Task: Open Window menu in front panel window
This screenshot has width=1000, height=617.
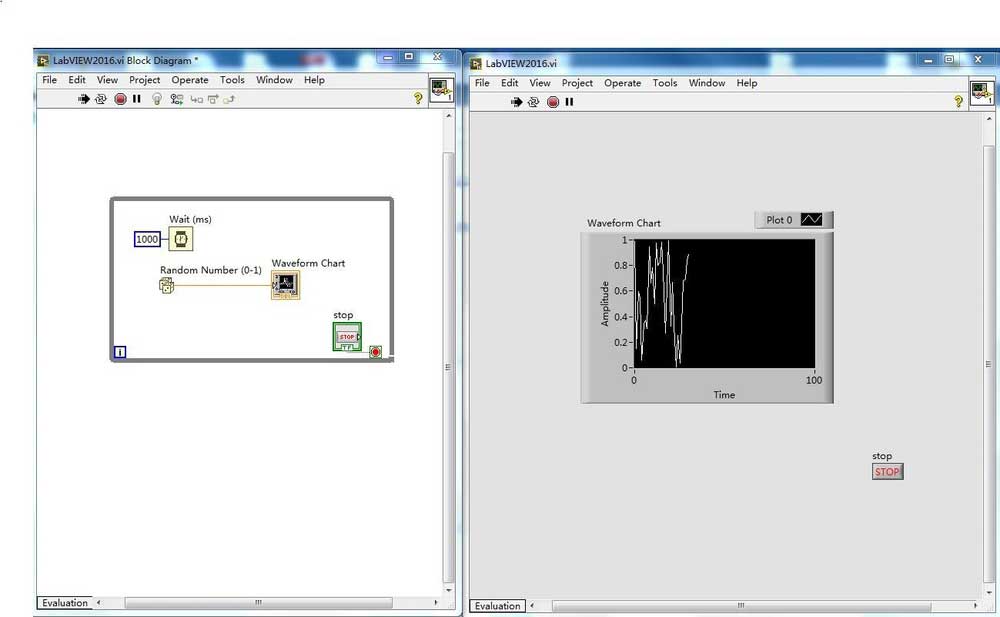Action: 707,83
